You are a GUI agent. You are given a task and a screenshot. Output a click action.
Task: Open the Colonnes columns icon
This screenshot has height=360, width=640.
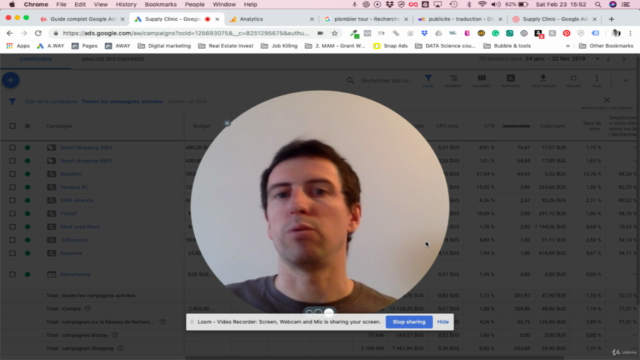pos(482,80)
